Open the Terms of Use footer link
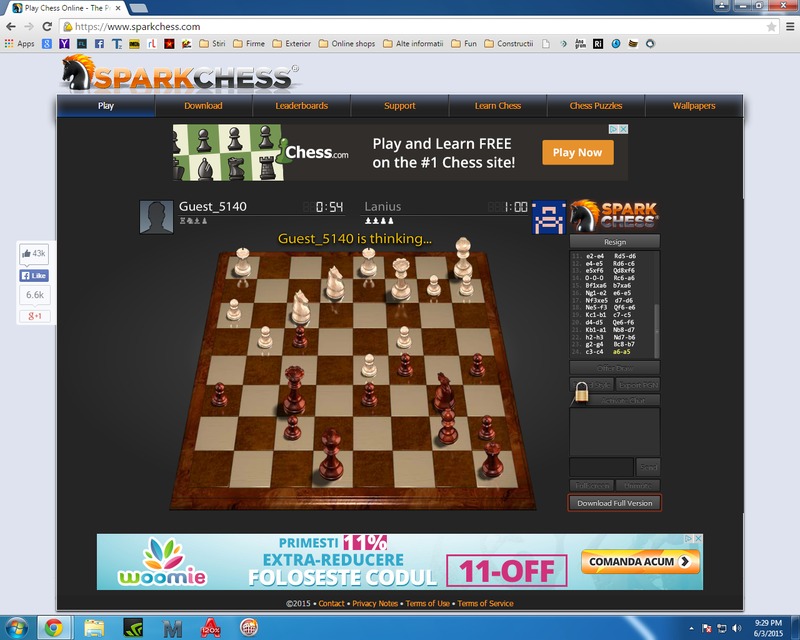 [428, 603]
